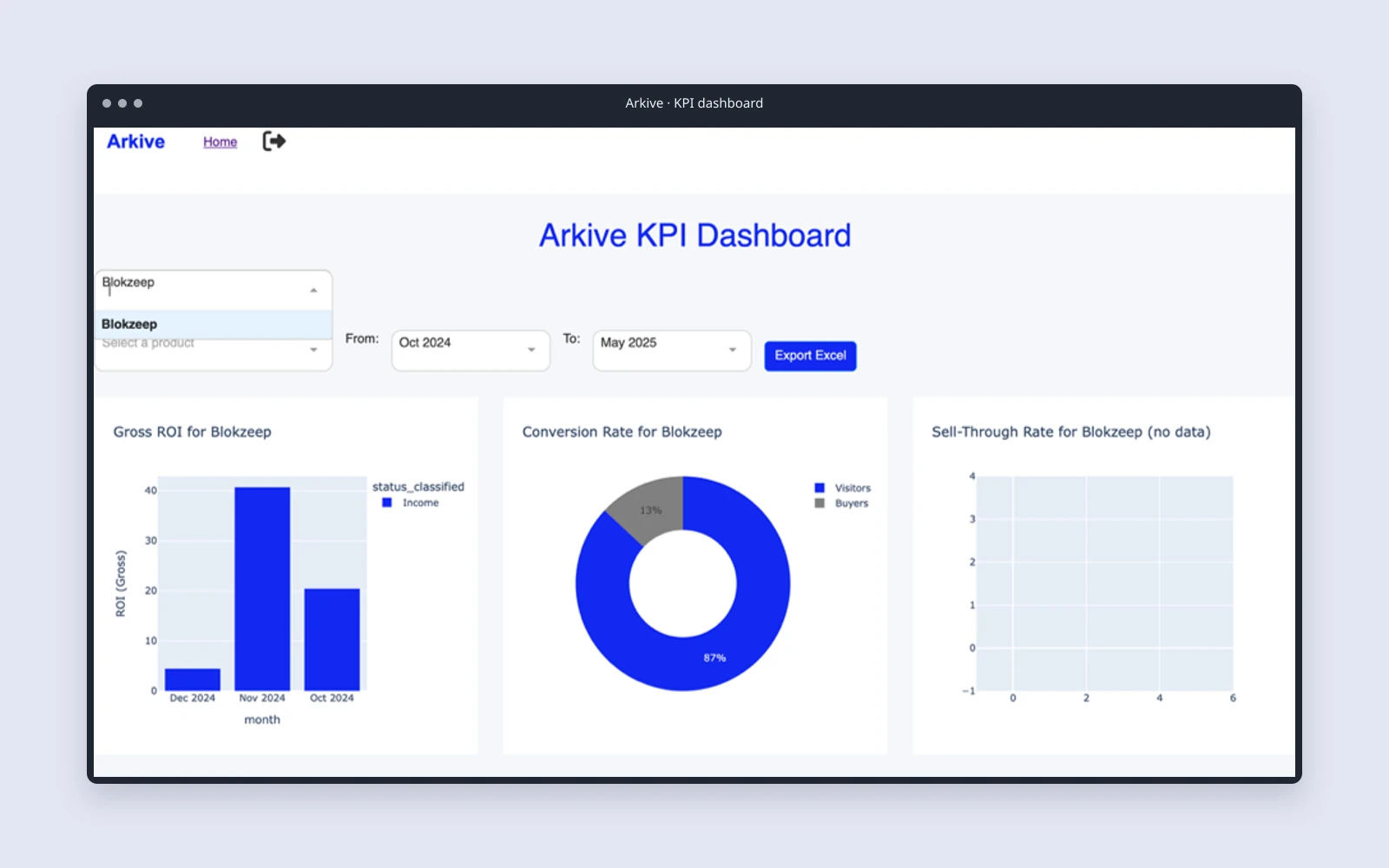Image resolution: width=1389 pixels, height=868 pixels.
Task: Click the status_classified legend title
Action: click(418, 487)
